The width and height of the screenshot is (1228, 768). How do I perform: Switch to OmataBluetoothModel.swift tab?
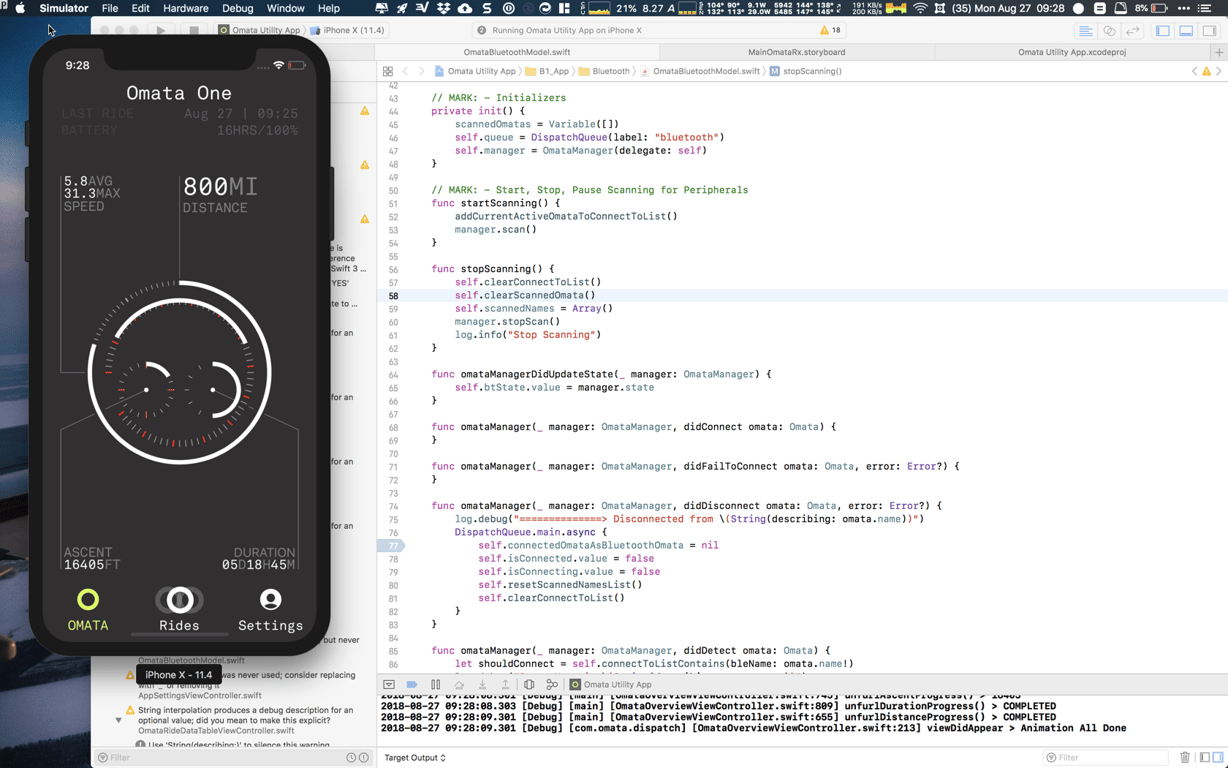pyautogui.click(x=517, y=52)
